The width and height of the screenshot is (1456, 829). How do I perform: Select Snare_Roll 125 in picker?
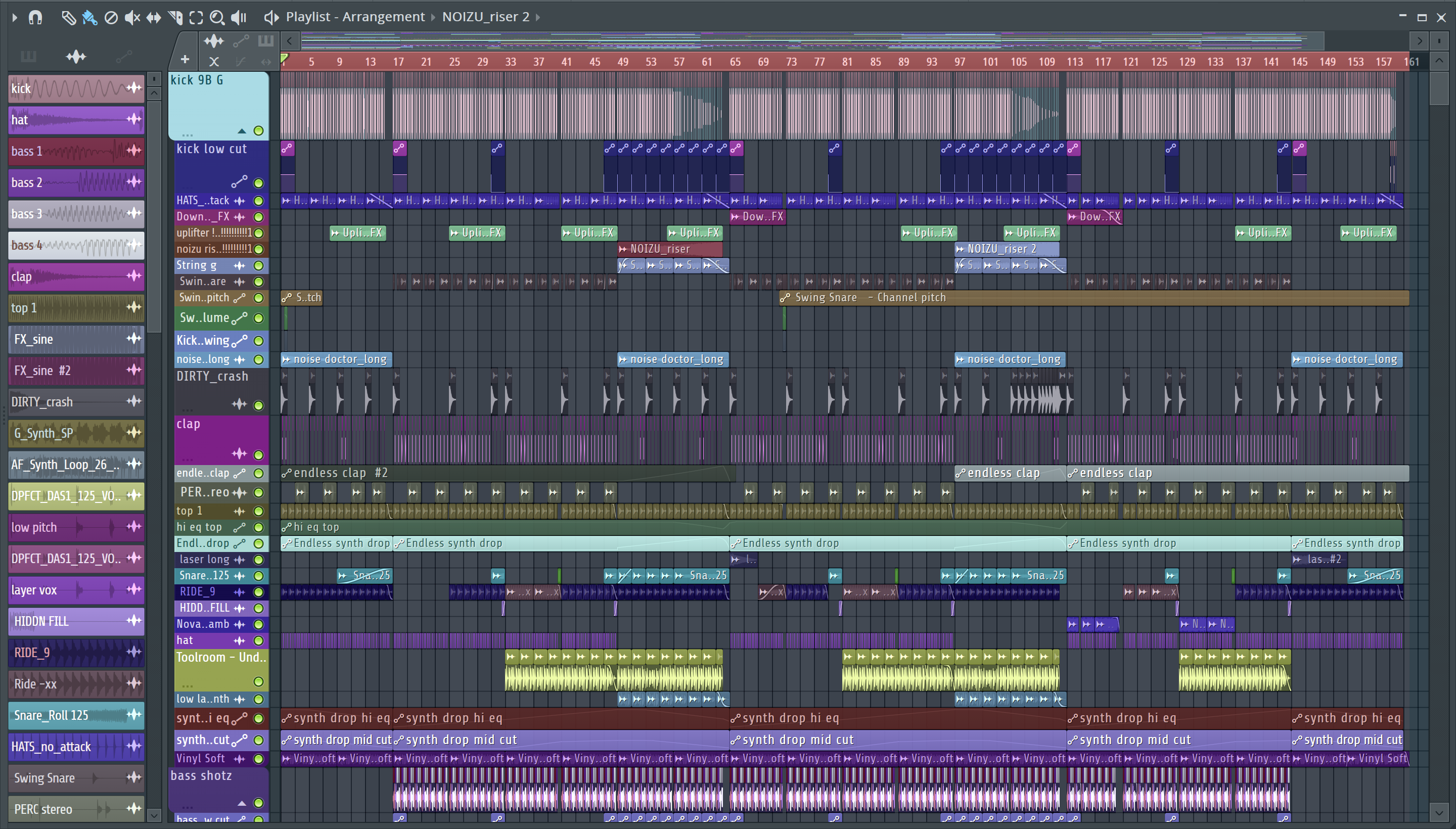point(76,715)
